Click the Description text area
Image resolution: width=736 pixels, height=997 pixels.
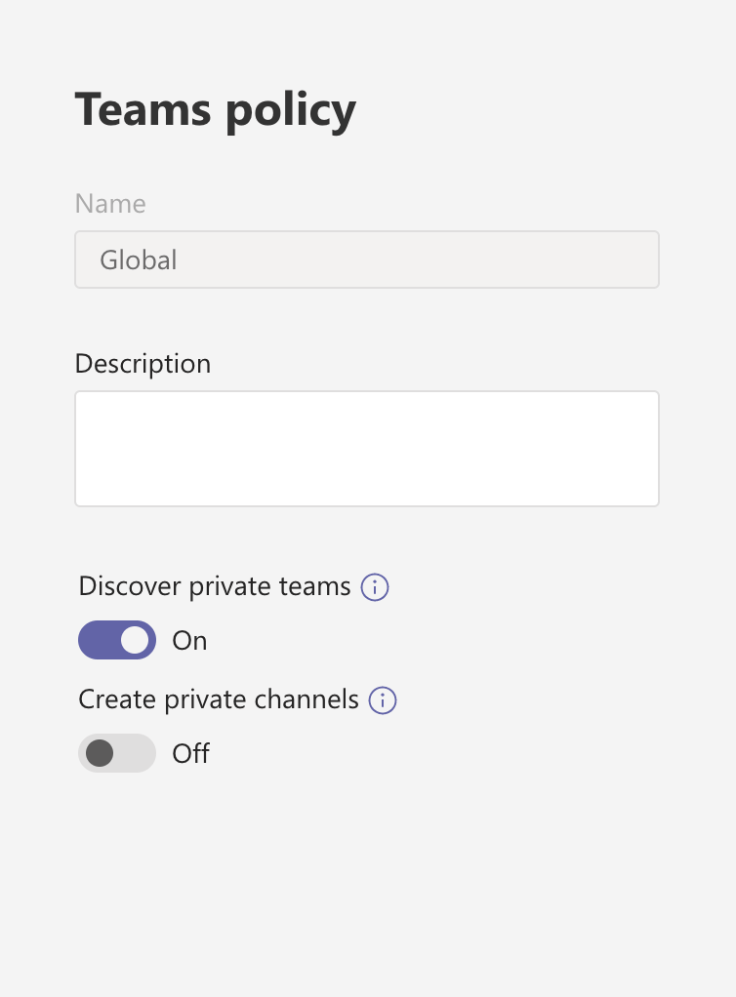[x=366, y=447]
